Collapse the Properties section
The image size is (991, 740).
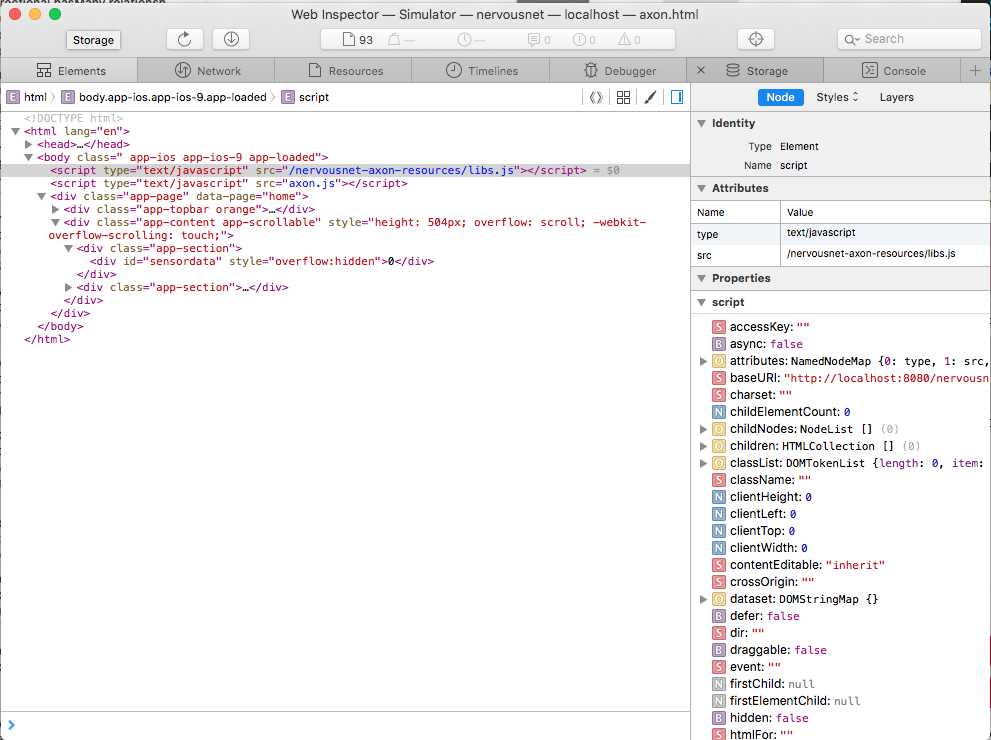[702, 278]
